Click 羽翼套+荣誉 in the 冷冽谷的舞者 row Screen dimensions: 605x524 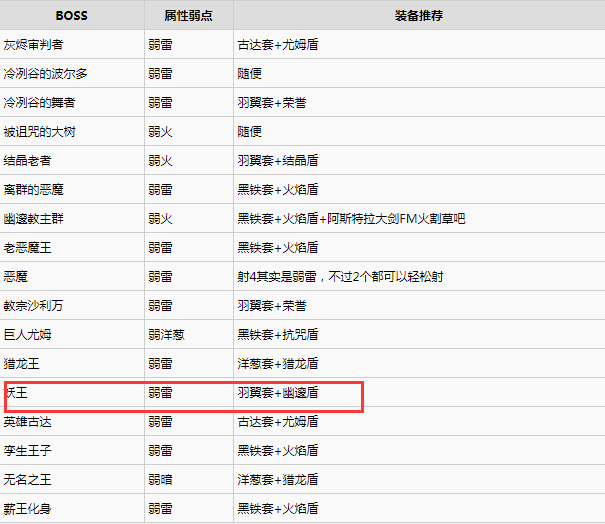(272, 103)
